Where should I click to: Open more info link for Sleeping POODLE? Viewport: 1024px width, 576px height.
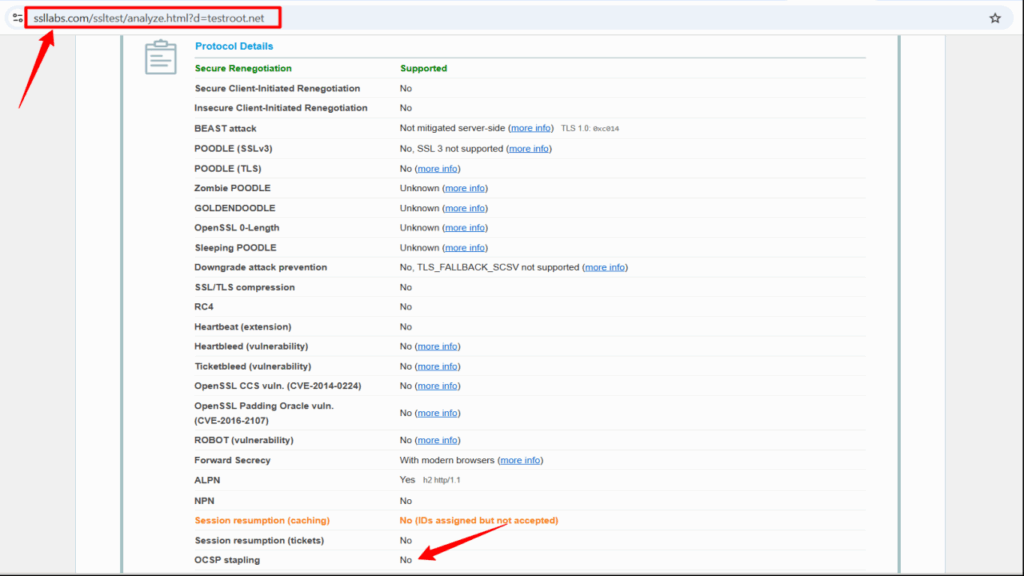point(464,248)
